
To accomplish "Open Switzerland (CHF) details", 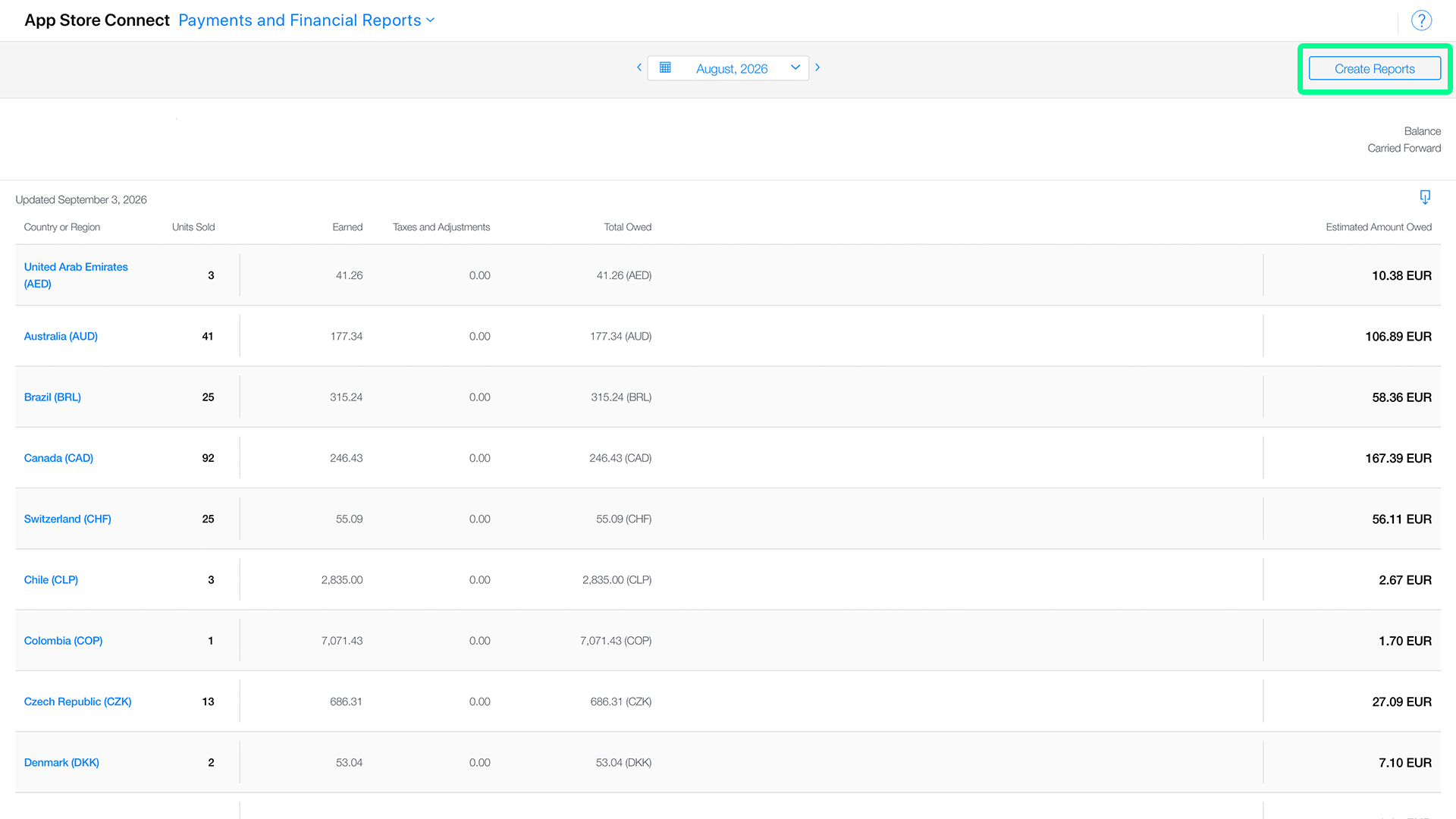I will [x=67, y=519].
